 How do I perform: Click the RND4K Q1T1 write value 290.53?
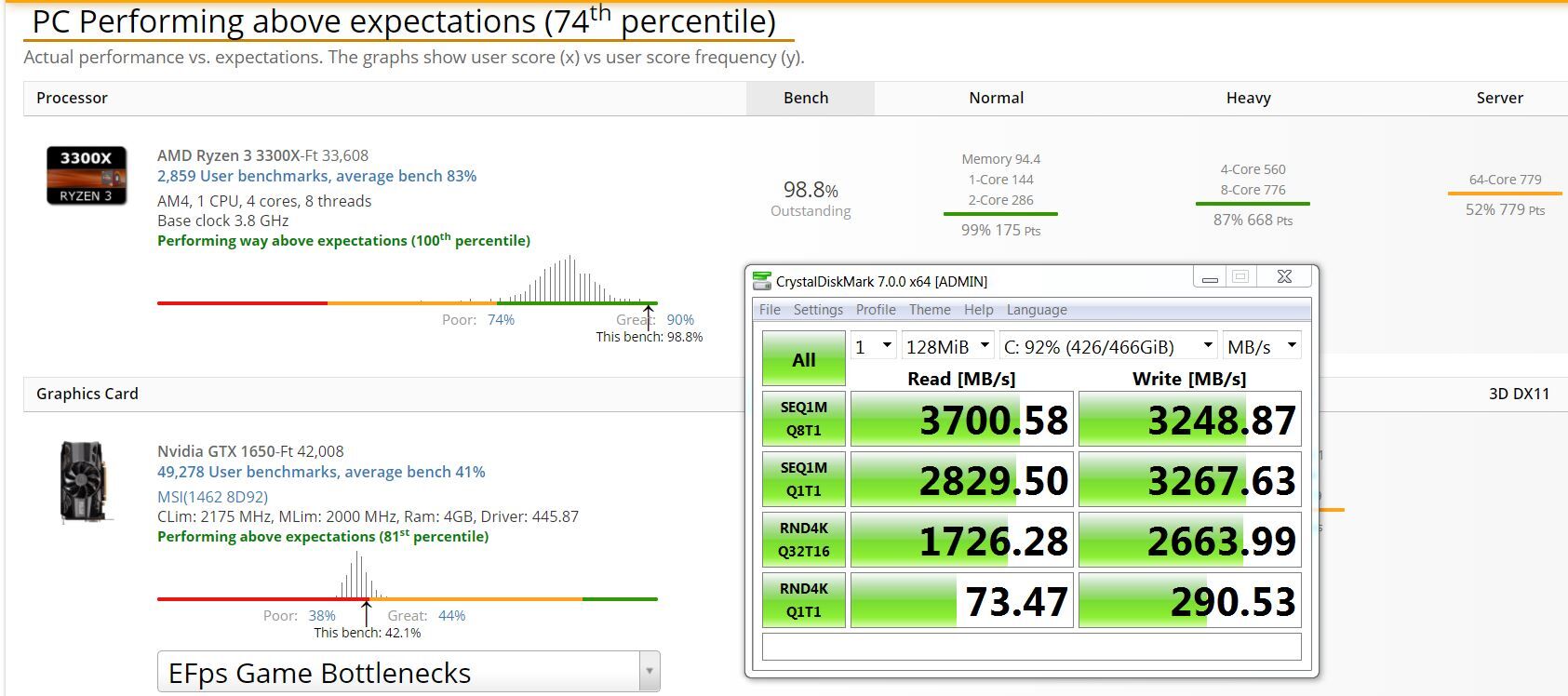tap(1190, 600)
